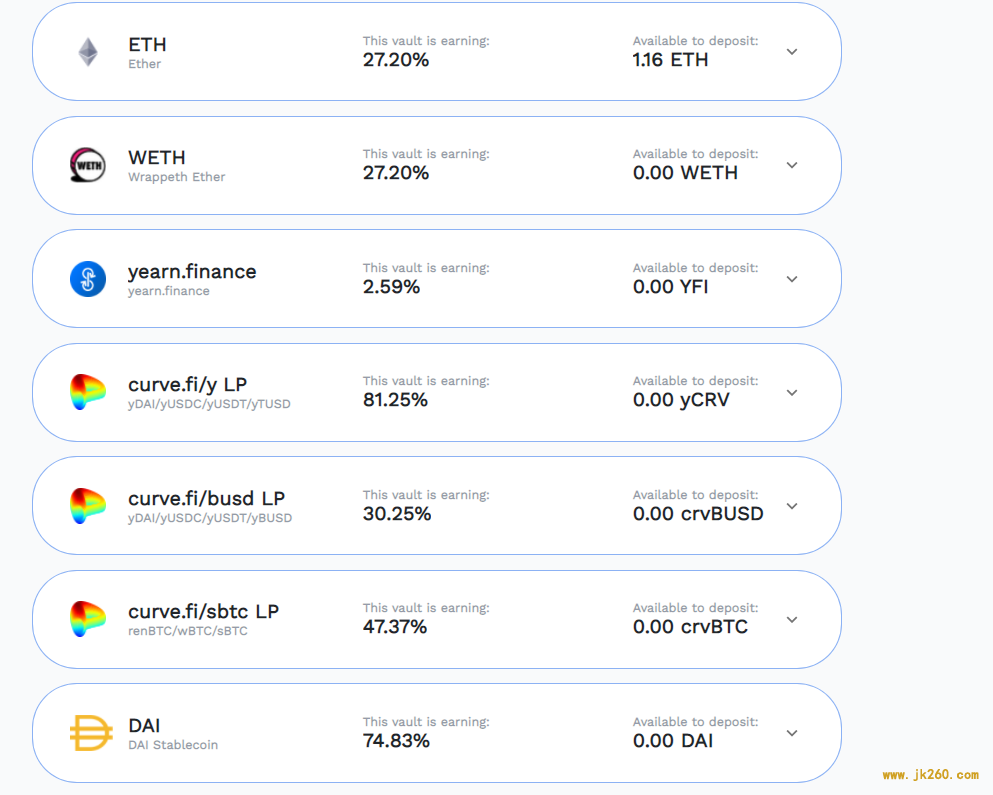Expand the curve.fi/sbtc LP vault chevron

(x=792, y=620)
